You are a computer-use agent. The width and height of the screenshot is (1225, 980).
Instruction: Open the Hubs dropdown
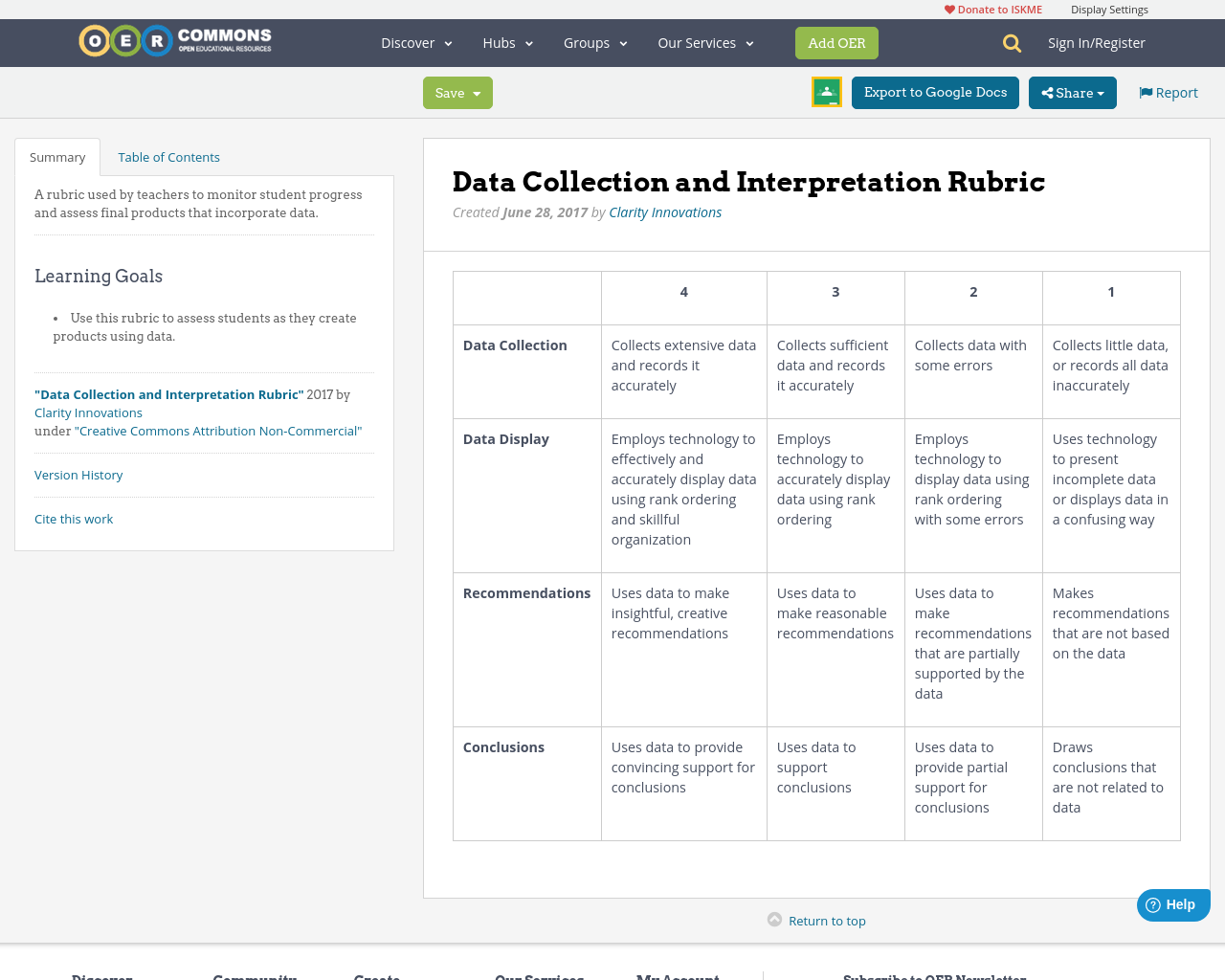(x=507, y=42)
